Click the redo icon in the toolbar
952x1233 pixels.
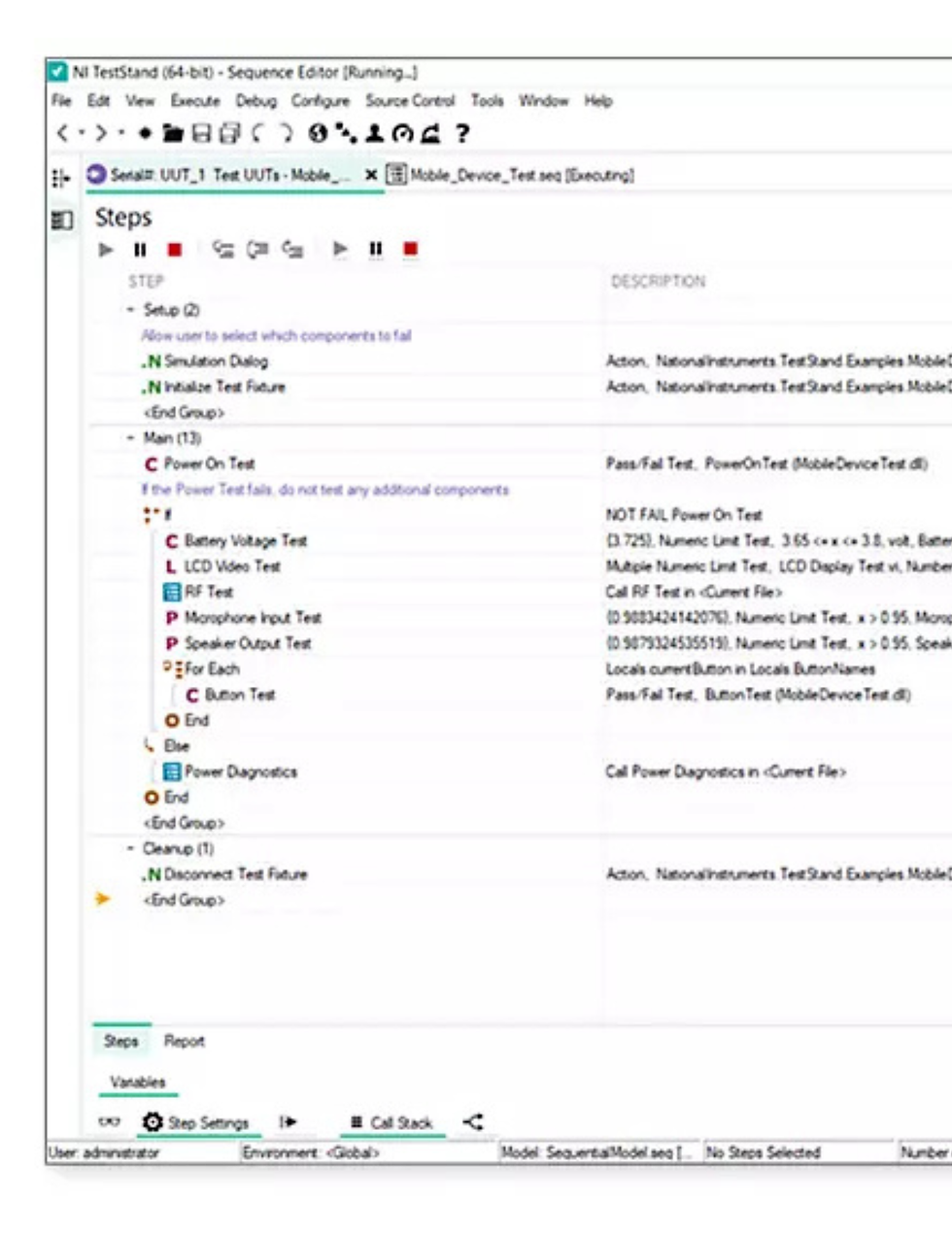pos(286,134)
